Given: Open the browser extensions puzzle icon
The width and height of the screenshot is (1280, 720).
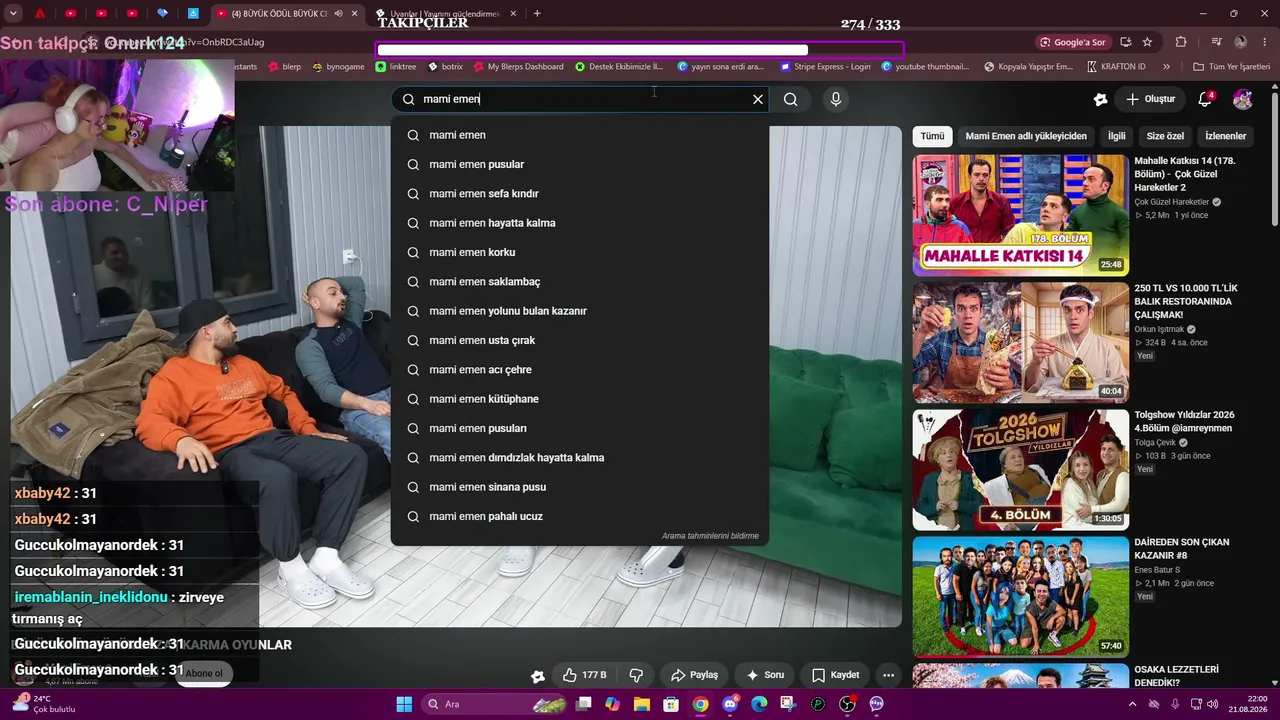Looking at the screenshot, I should pos(1181,42).
